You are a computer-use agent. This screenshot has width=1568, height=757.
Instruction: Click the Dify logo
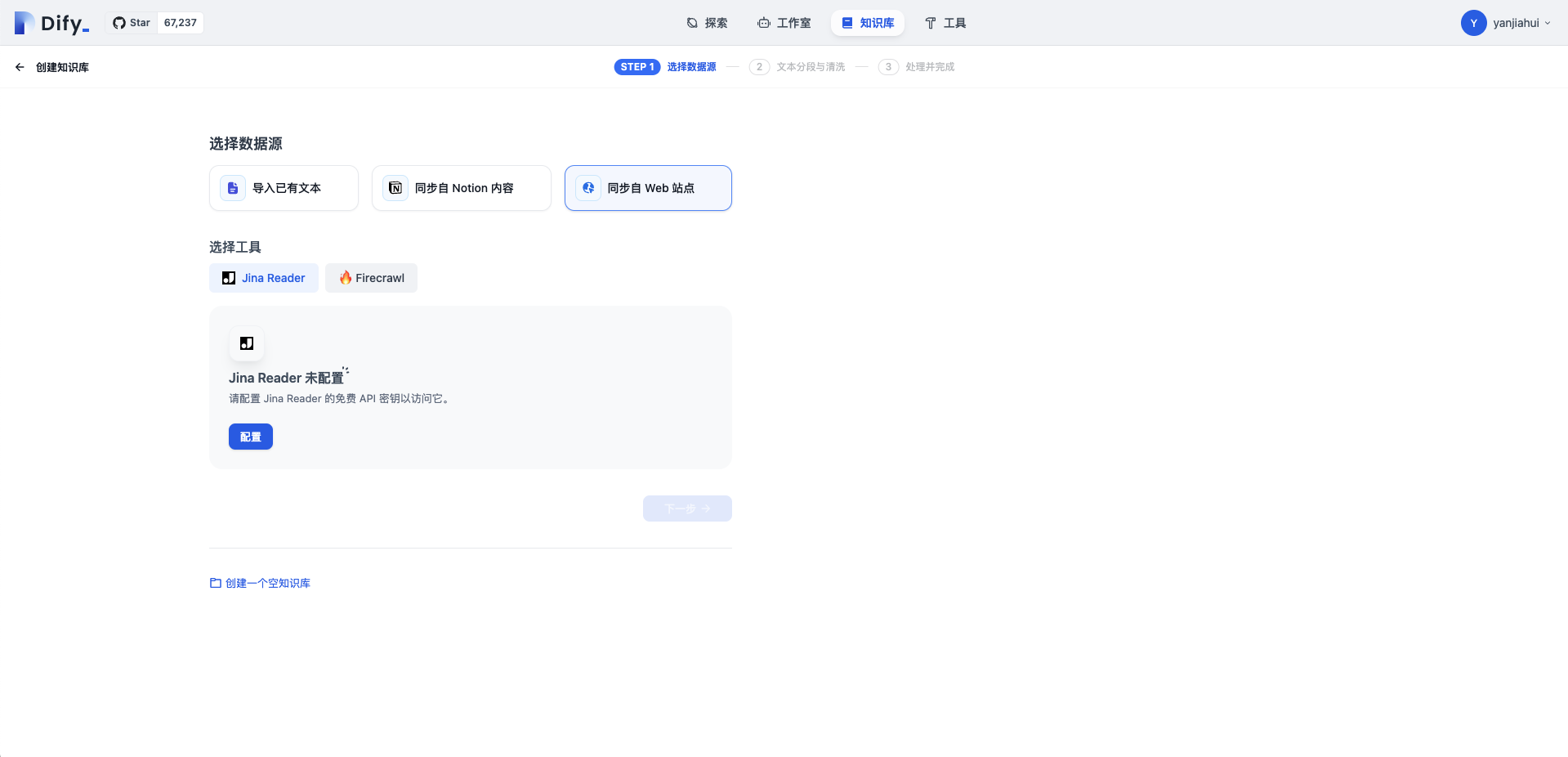pos(51,23)
